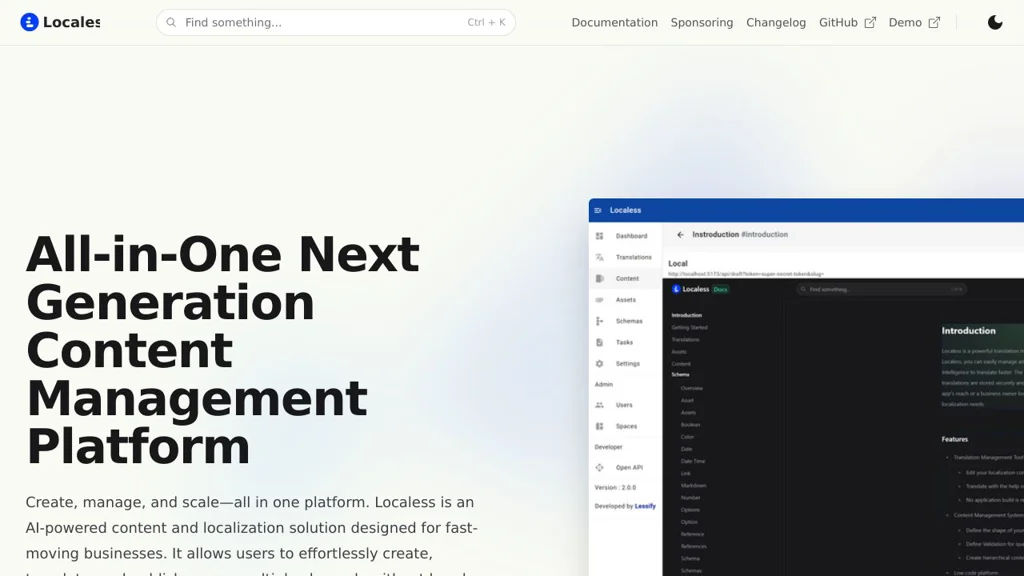
Task: Open the Demo external link
Action: point(914,22)
